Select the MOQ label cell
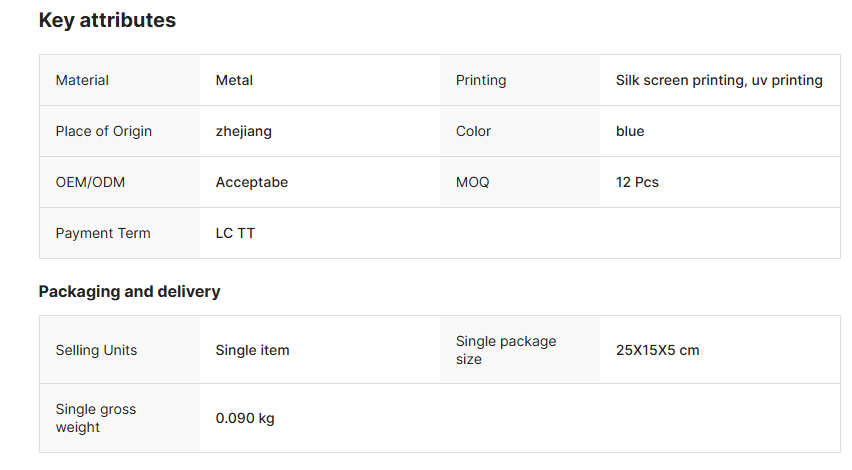Screen dimensions: 852x470 472,182
